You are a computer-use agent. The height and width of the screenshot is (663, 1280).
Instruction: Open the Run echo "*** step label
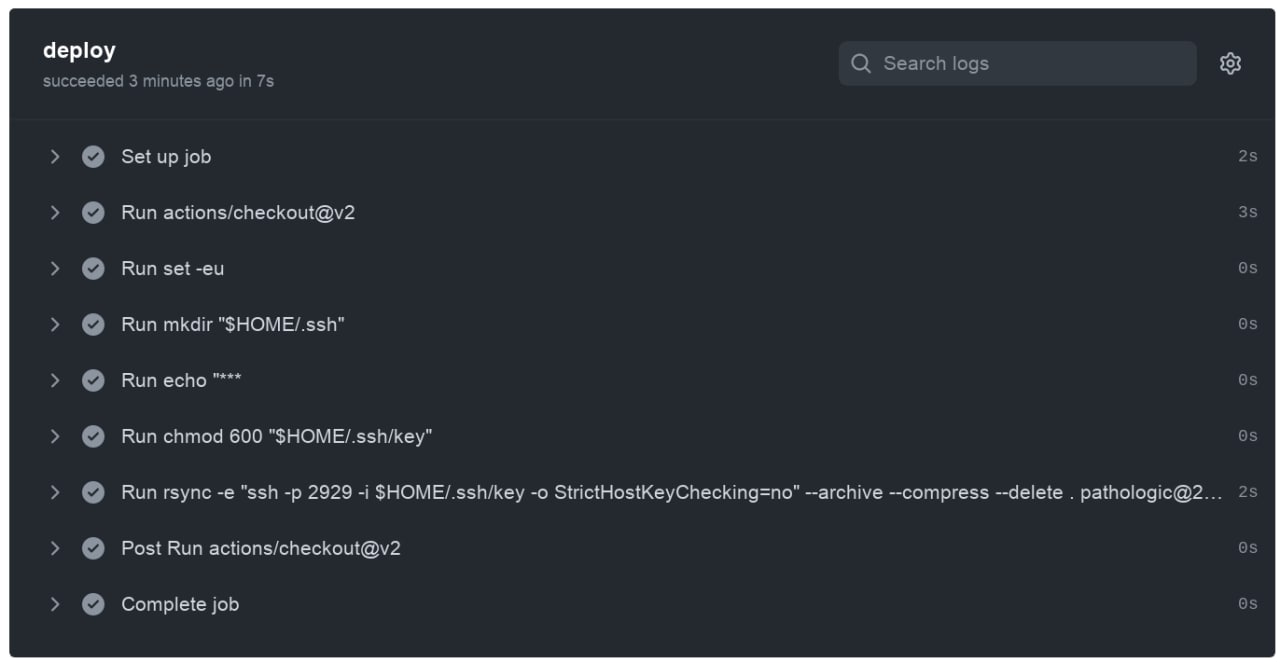point(181,380)
